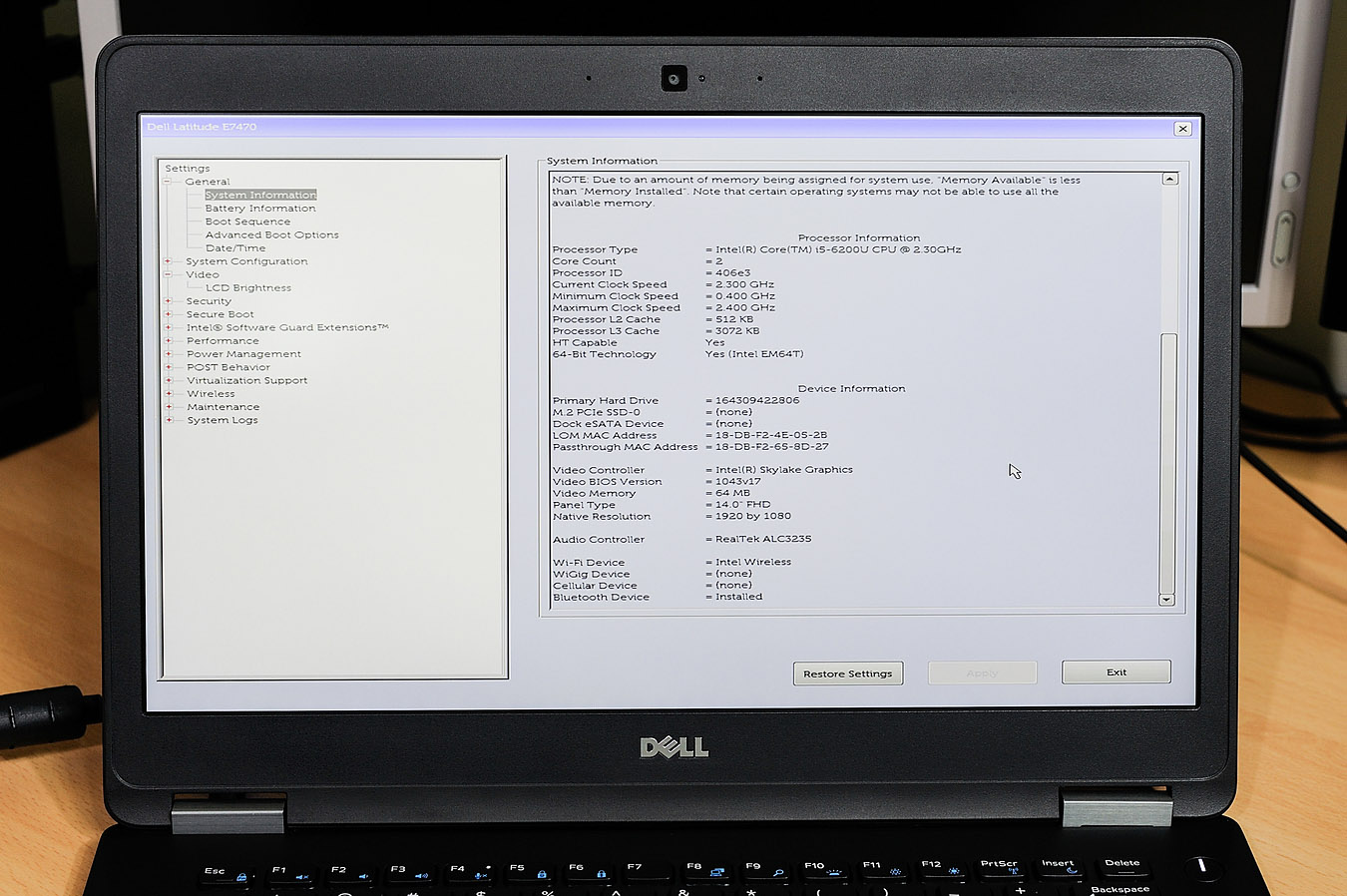1347x896 pixels.
Task: Expand the POST Behavior node
Action: click(x=168, y=367)
